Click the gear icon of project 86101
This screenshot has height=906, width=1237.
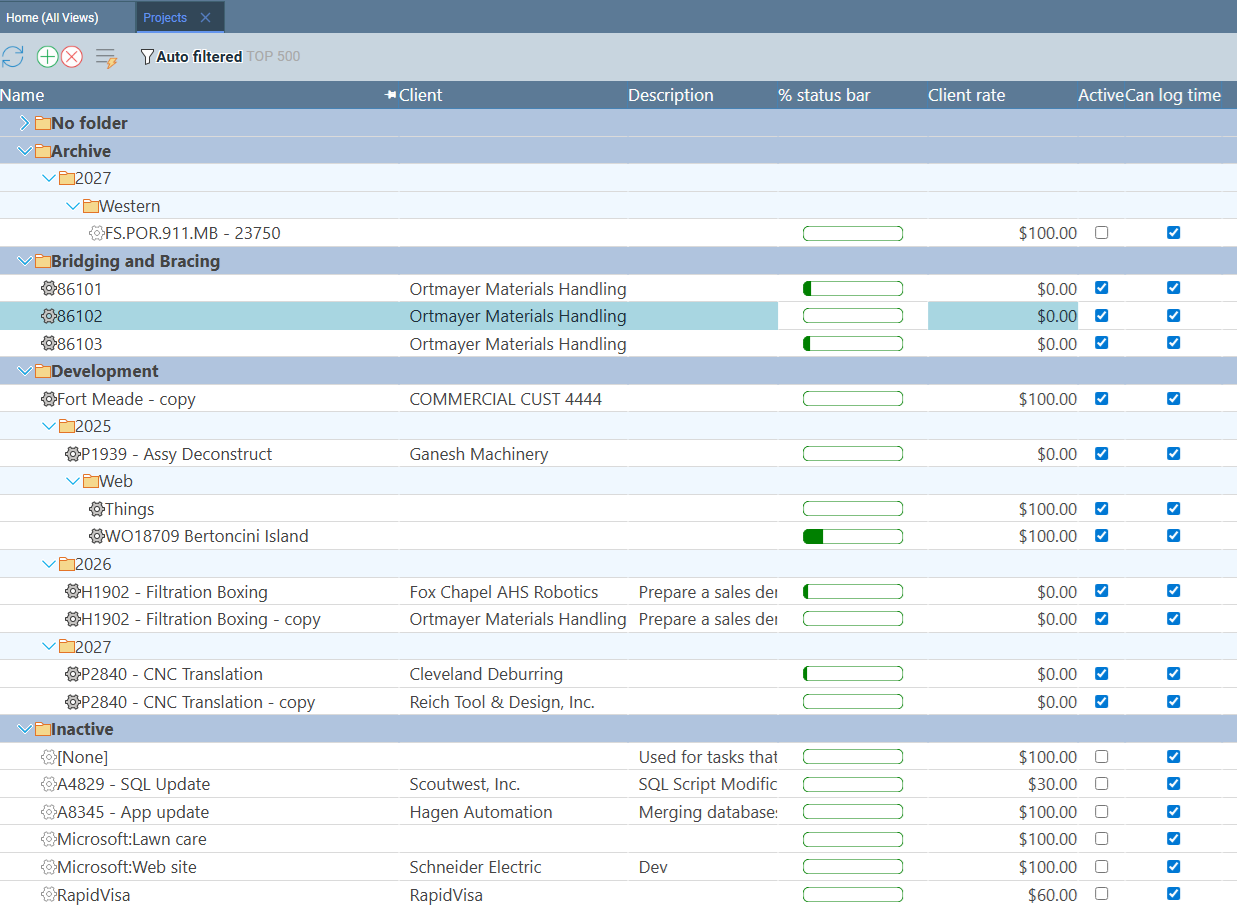(x=48, y=289)
